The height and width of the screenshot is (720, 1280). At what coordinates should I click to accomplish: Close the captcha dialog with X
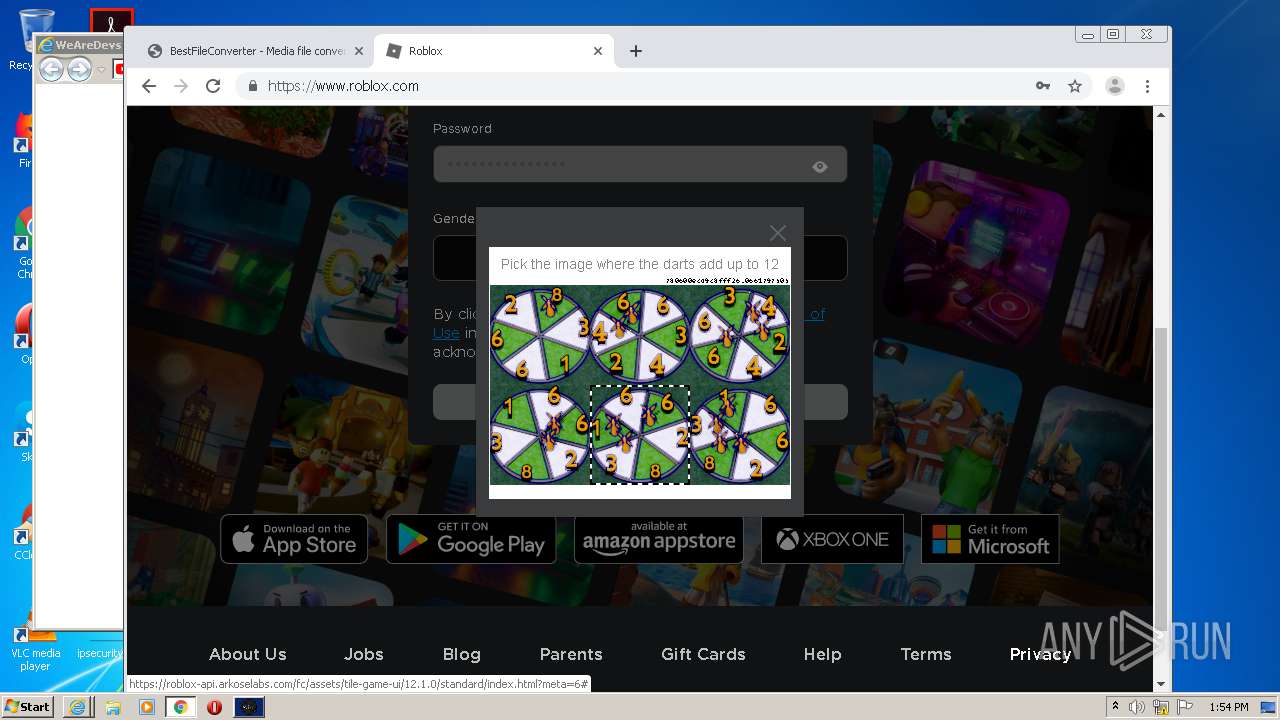[777, 233]
